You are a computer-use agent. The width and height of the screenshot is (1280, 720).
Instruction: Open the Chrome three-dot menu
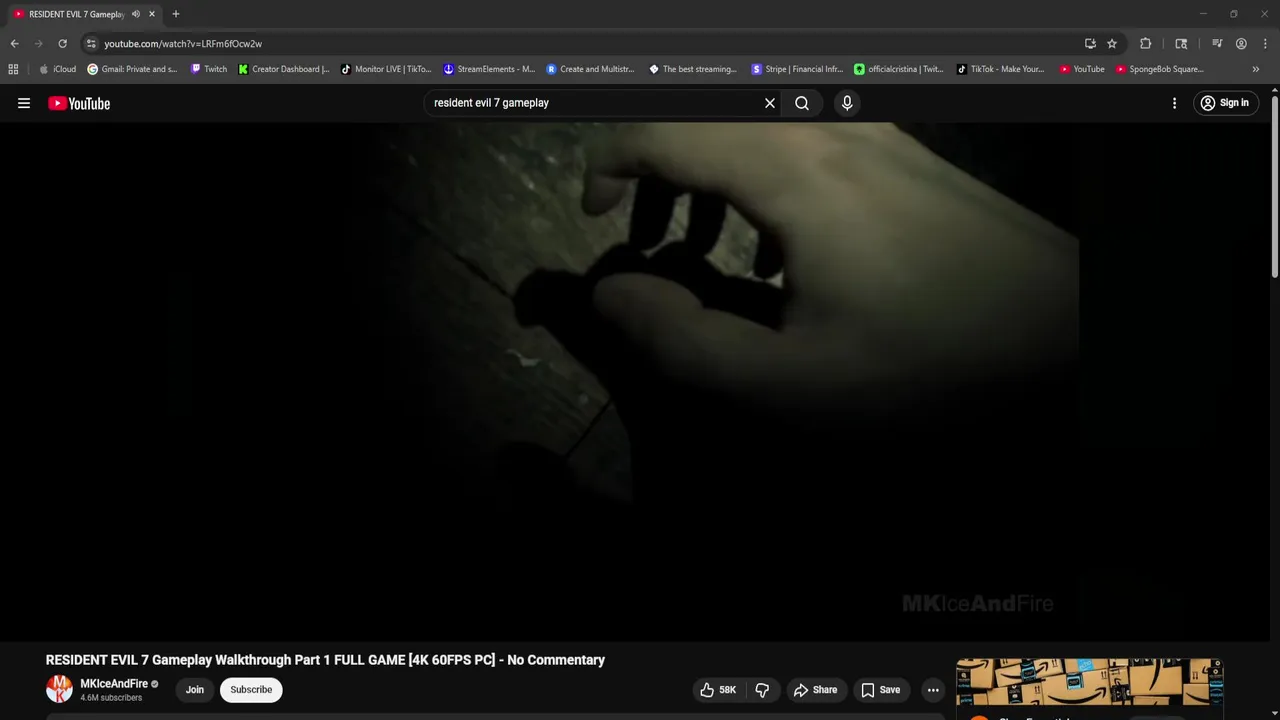point(1264,44)
